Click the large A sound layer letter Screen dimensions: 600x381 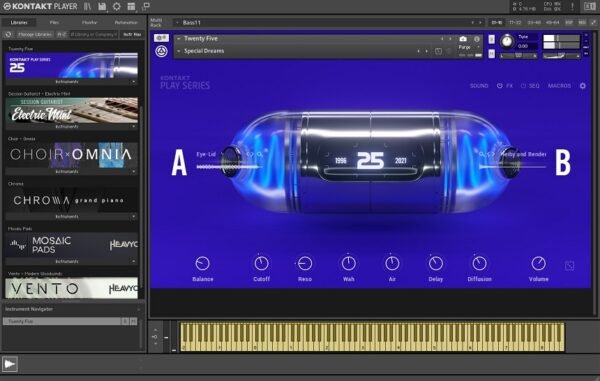pyautogui.click(x=179, y=163)
